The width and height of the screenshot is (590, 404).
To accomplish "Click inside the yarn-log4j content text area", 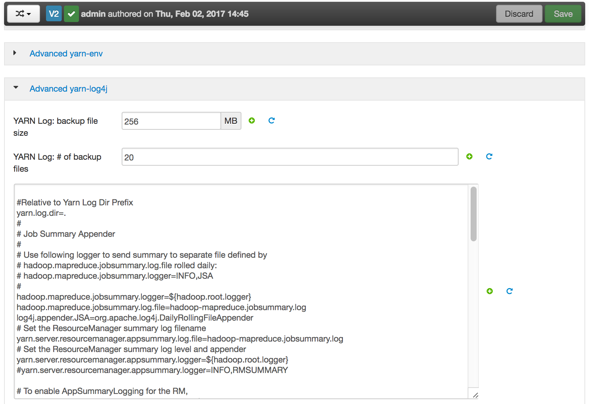I will point(241,291).
